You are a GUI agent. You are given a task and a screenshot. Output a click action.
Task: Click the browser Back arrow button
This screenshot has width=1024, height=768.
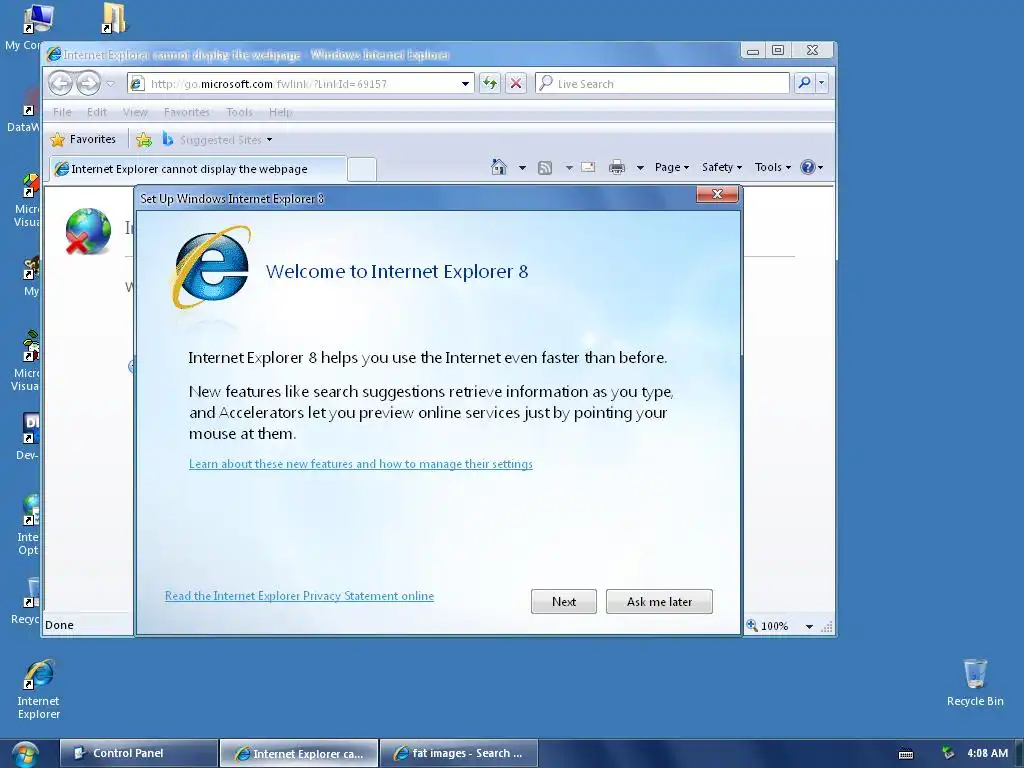(61, 84)
